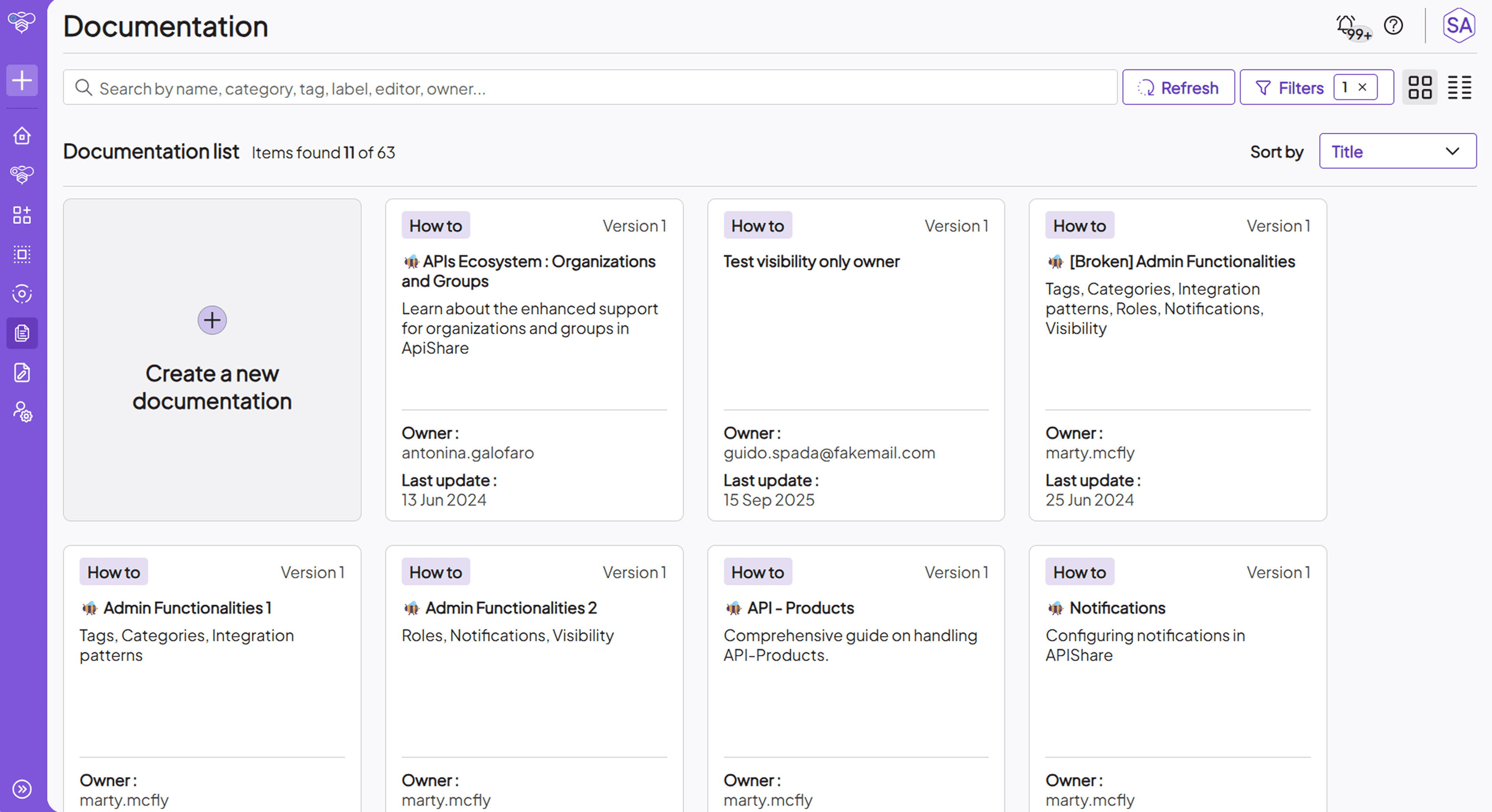
Task: Switch to grid view layout
Action: [1420, 87]
